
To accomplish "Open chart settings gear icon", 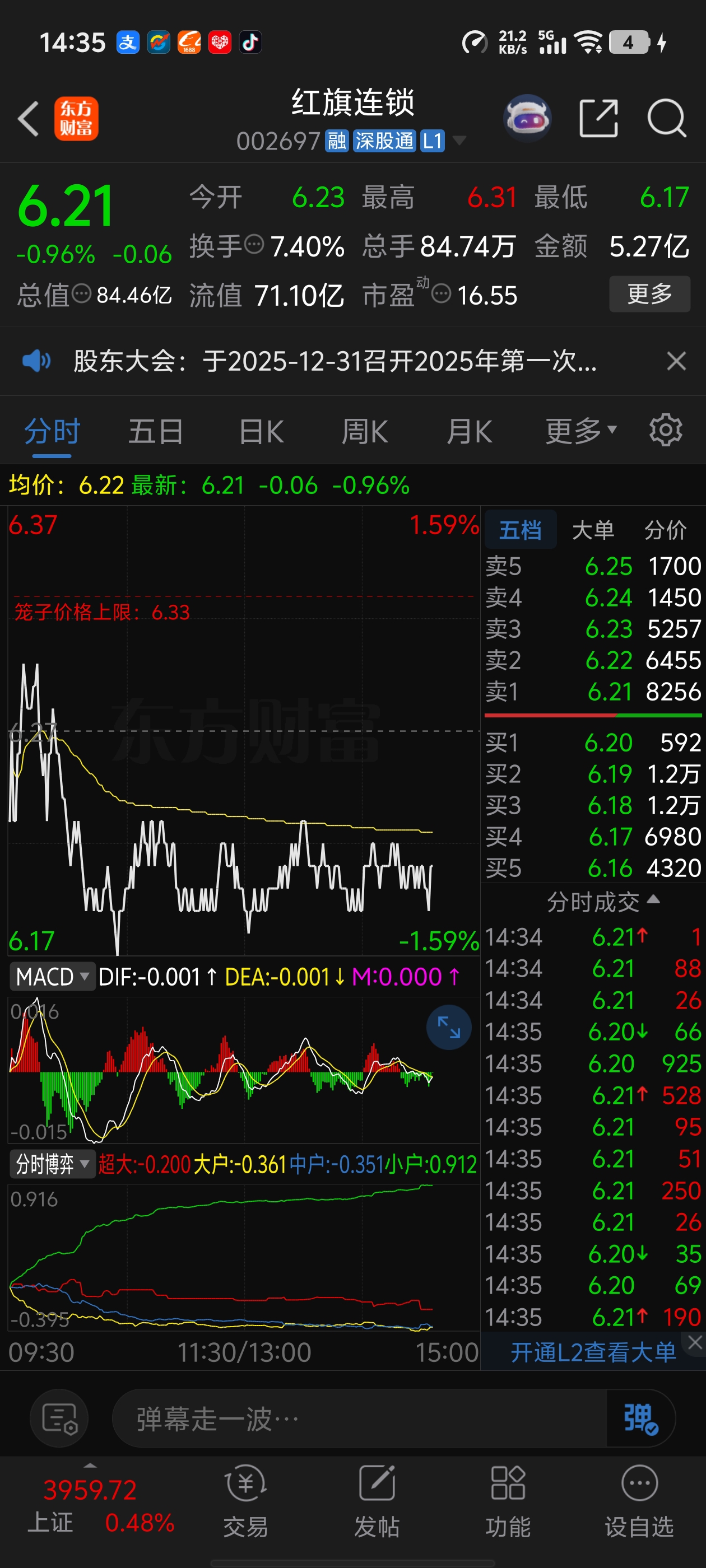I will click(x=666, y=430).
